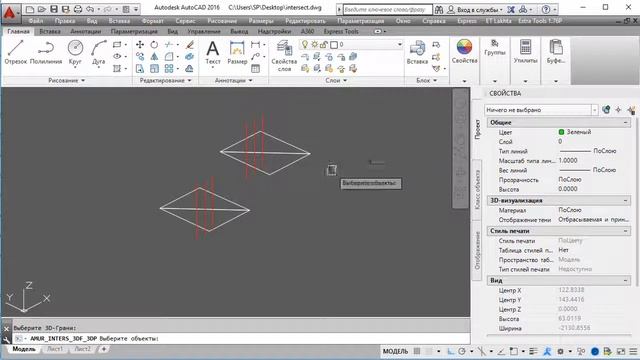Select the Отрезок line tool
Screen dimensions: 640x360
point(16,52)
